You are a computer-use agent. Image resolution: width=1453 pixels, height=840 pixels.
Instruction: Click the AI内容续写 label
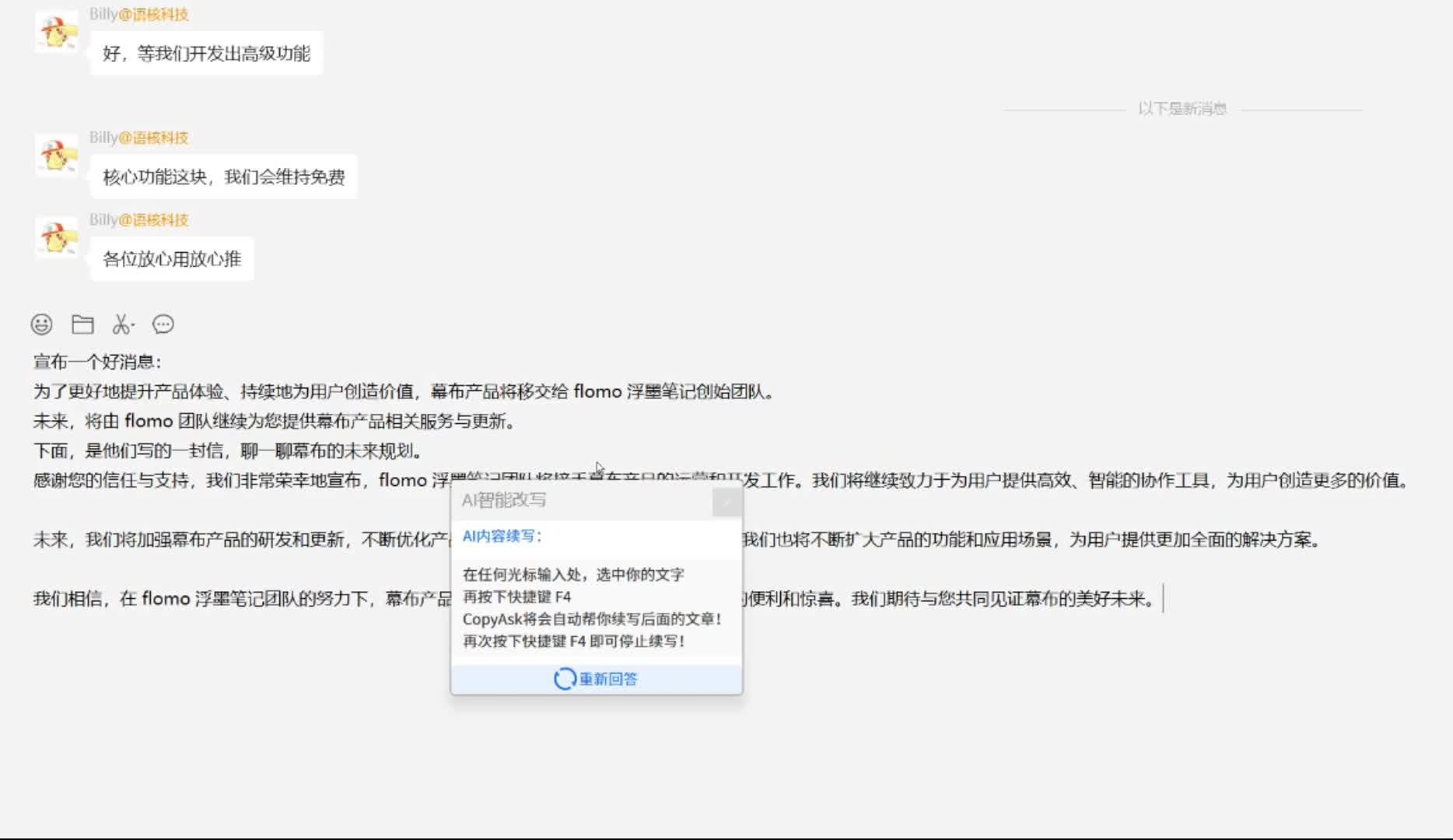(x=502, y=537)
